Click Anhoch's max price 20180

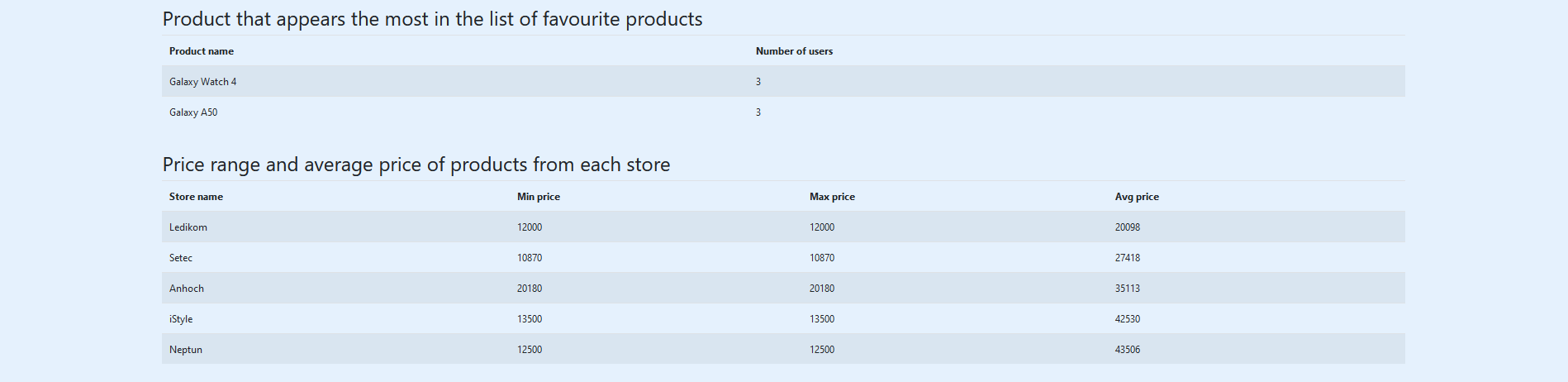click(822, 289)
